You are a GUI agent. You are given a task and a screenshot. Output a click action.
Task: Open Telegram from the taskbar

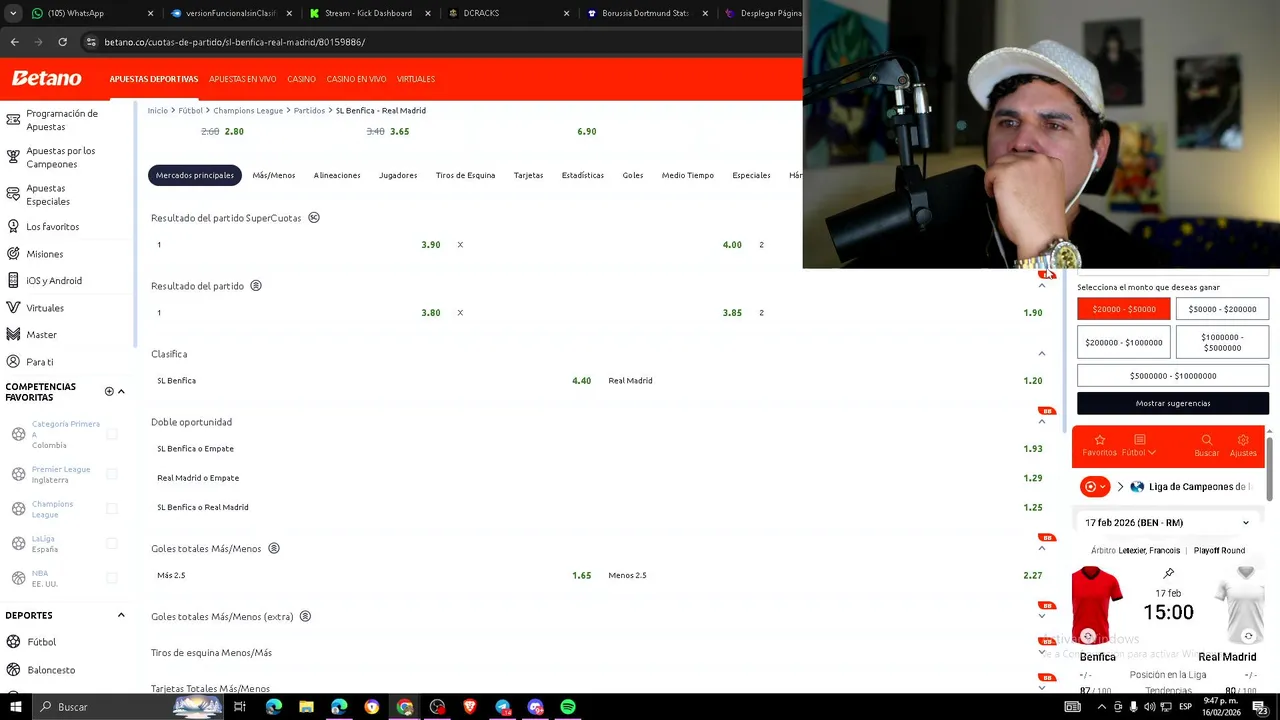pos(502,707)
